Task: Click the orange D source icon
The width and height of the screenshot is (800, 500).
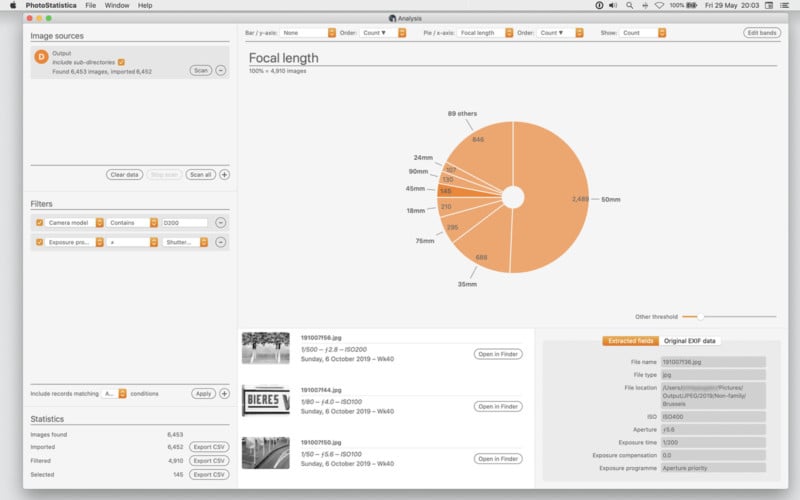Action: pyautogui.click(x=41, y=57)
